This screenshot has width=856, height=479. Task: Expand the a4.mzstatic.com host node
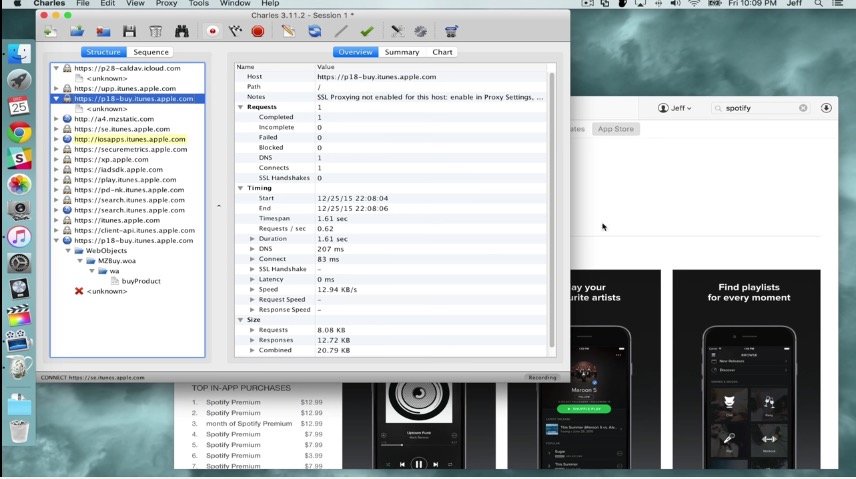56,119
